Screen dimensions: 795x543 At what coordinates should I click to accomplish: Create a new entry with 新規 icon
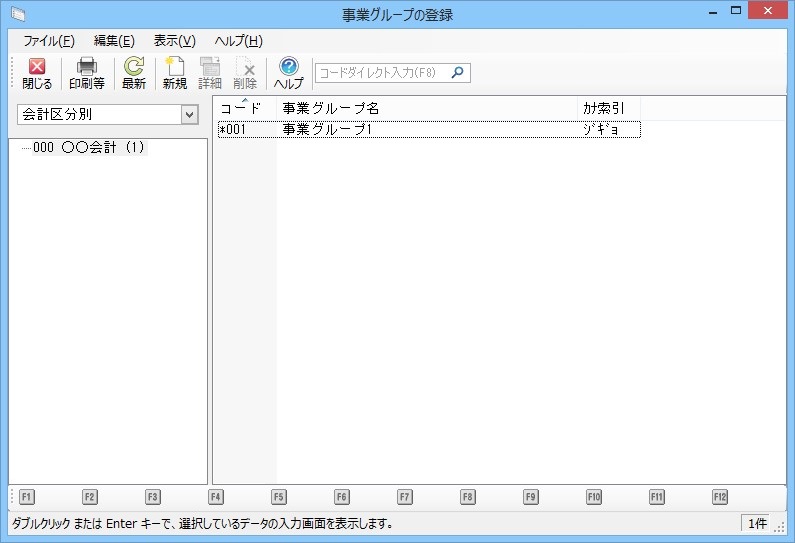click(x=175, y=73)
